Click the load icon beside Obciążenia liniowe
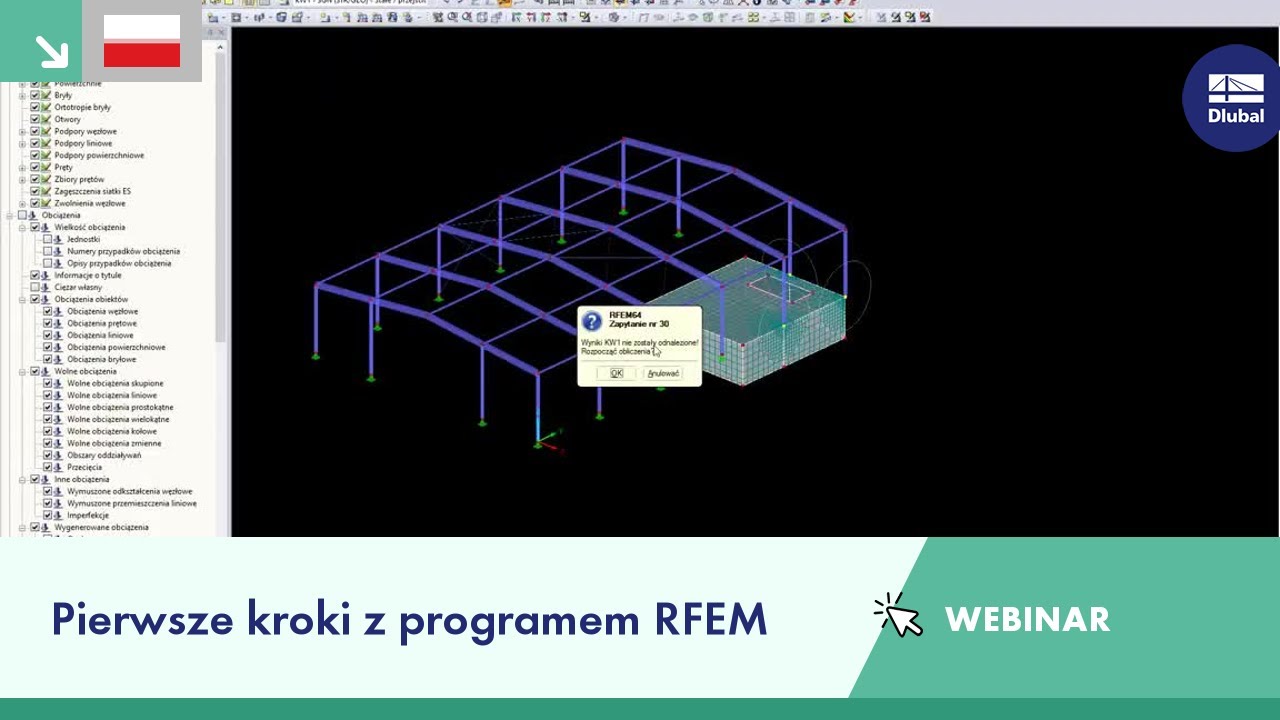The width and height of the screenshot is (1280, 720). coord(58,335)
